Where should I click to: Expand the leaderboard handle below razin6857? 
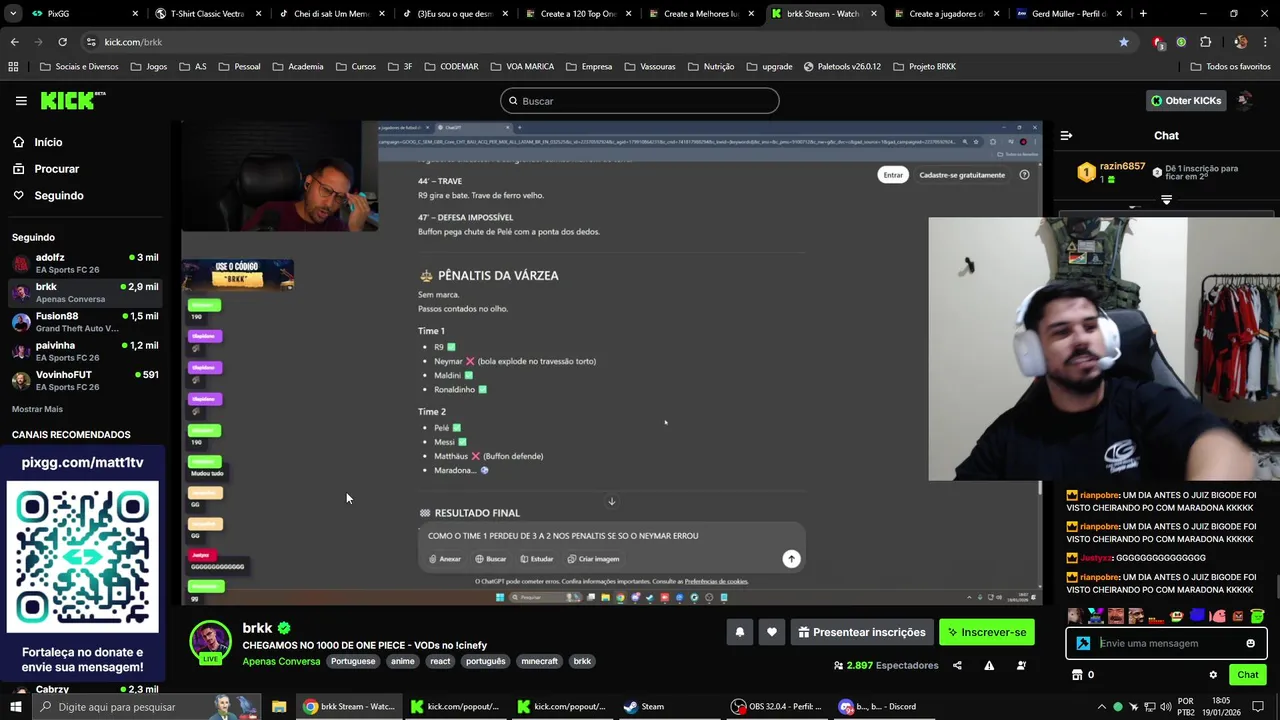(1166, 200)
